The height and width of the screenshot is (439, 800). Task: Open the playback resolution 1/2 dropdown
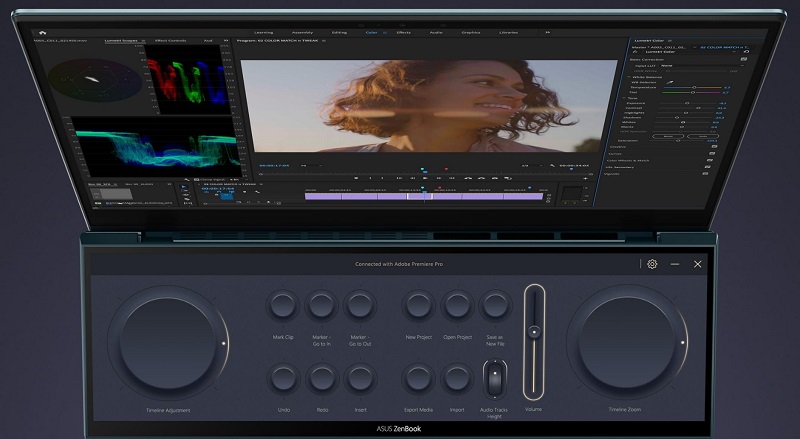point(531,165)
